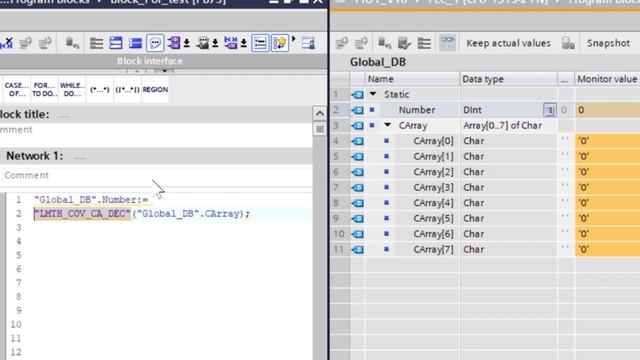Click the small black arrow next to favorites icon
This screenshot has height=360, width=640.
click(293, 39)
